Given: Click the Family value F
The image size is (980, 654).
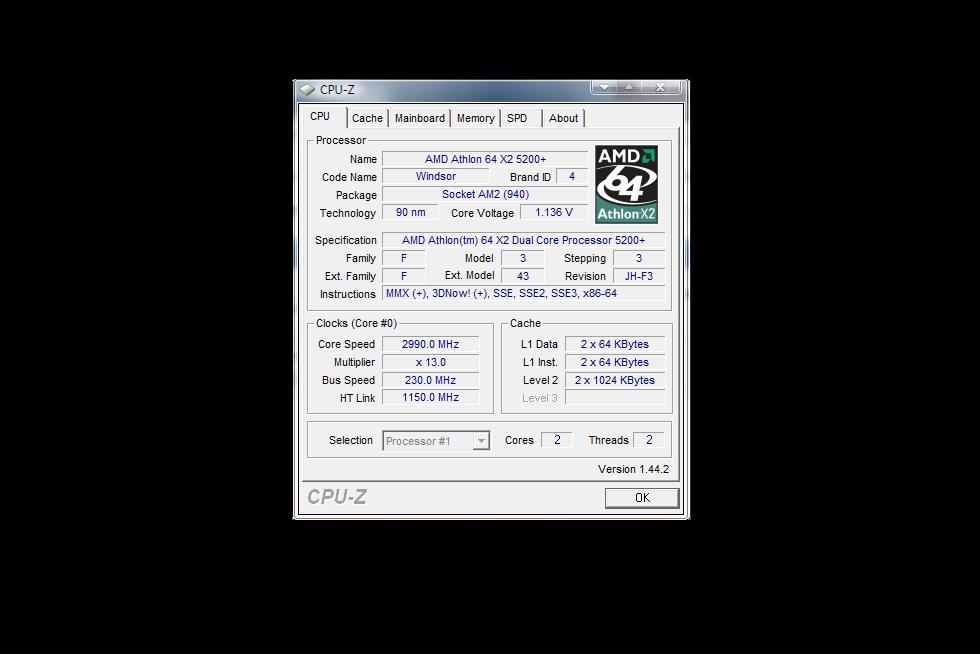Looking at the screenshot, I should 404,258.
